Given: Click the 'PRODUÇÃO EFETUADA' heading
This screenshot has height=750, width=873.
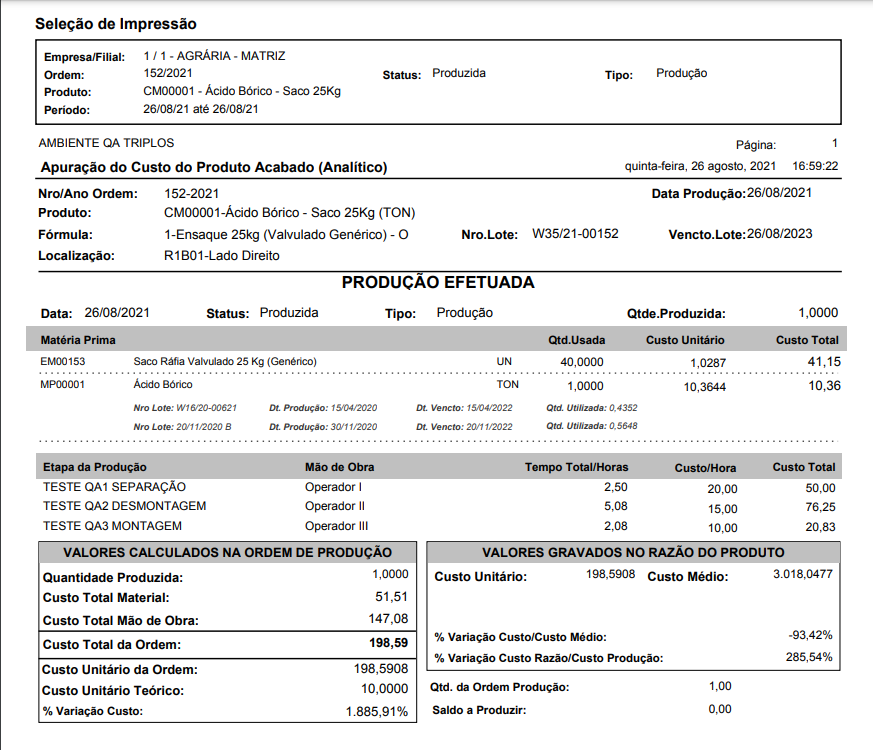Looking at the screenshot, I should (x=438, y=282).
